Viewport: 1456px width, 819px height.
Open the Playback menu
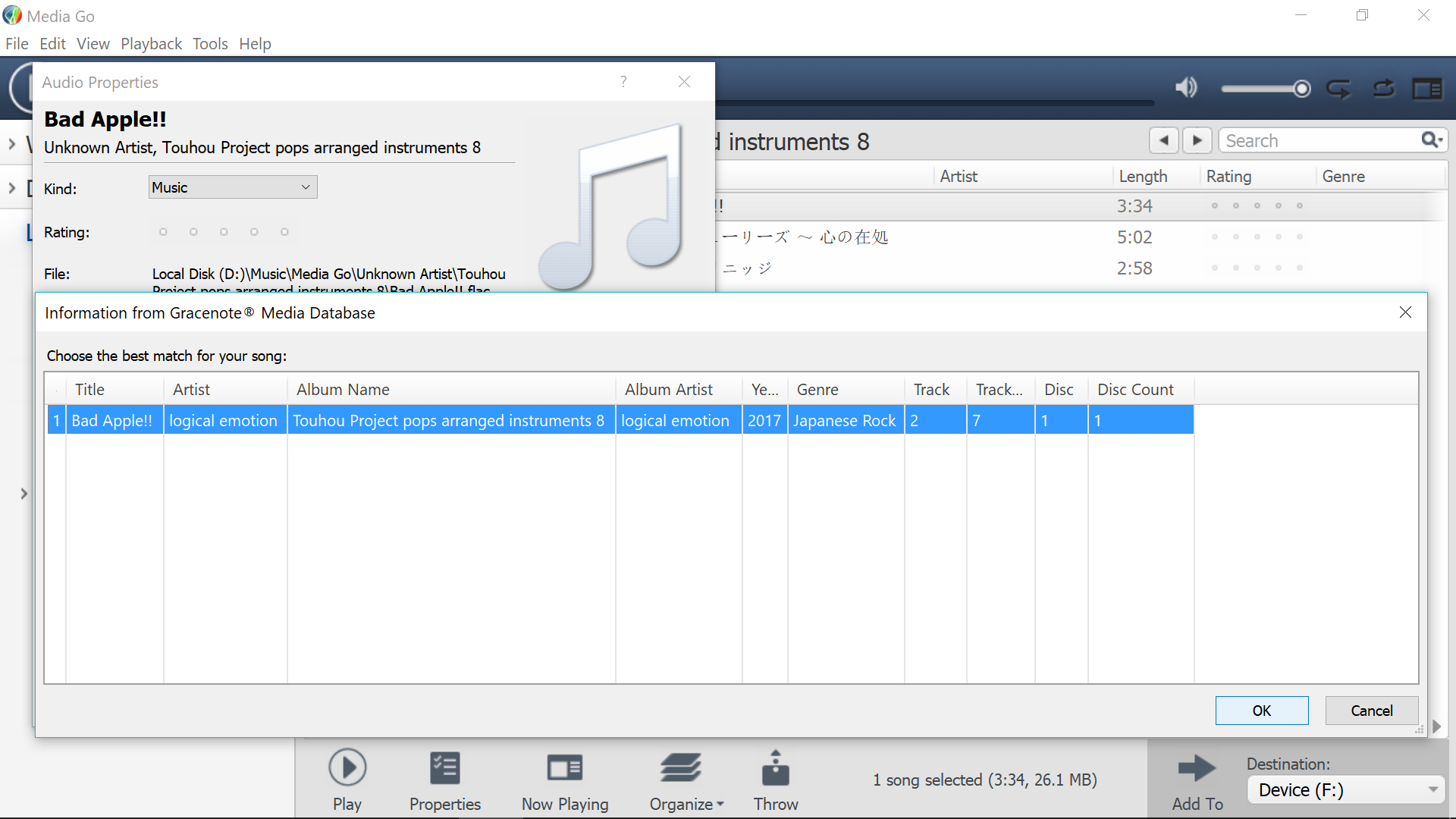151,44
